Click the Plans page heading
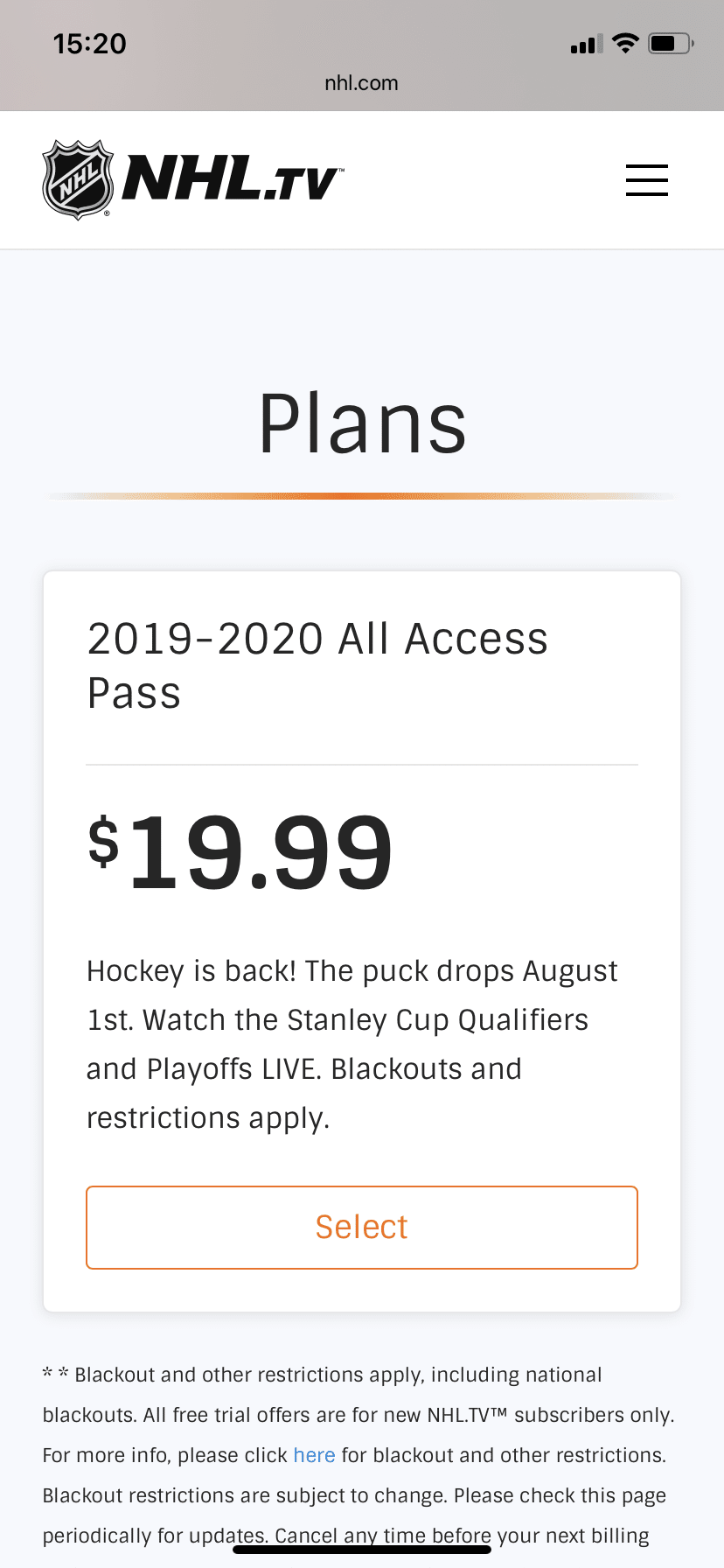The image size is (724, 1568). 361,423
